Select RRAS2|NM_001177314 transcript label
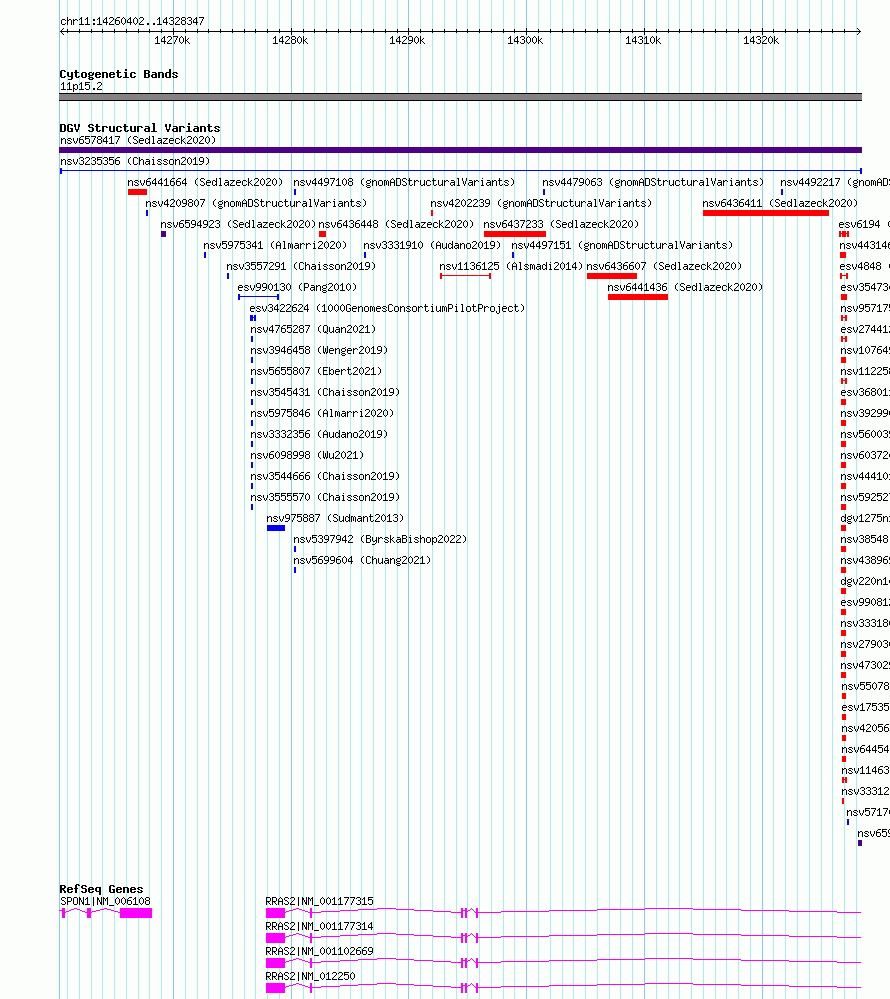The image size is (890, 999). 320,926
